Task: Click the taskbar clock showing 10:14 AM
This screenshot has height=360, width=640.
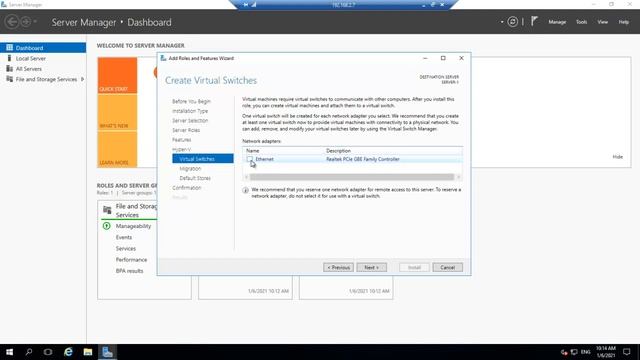Action: click(606, 352)
